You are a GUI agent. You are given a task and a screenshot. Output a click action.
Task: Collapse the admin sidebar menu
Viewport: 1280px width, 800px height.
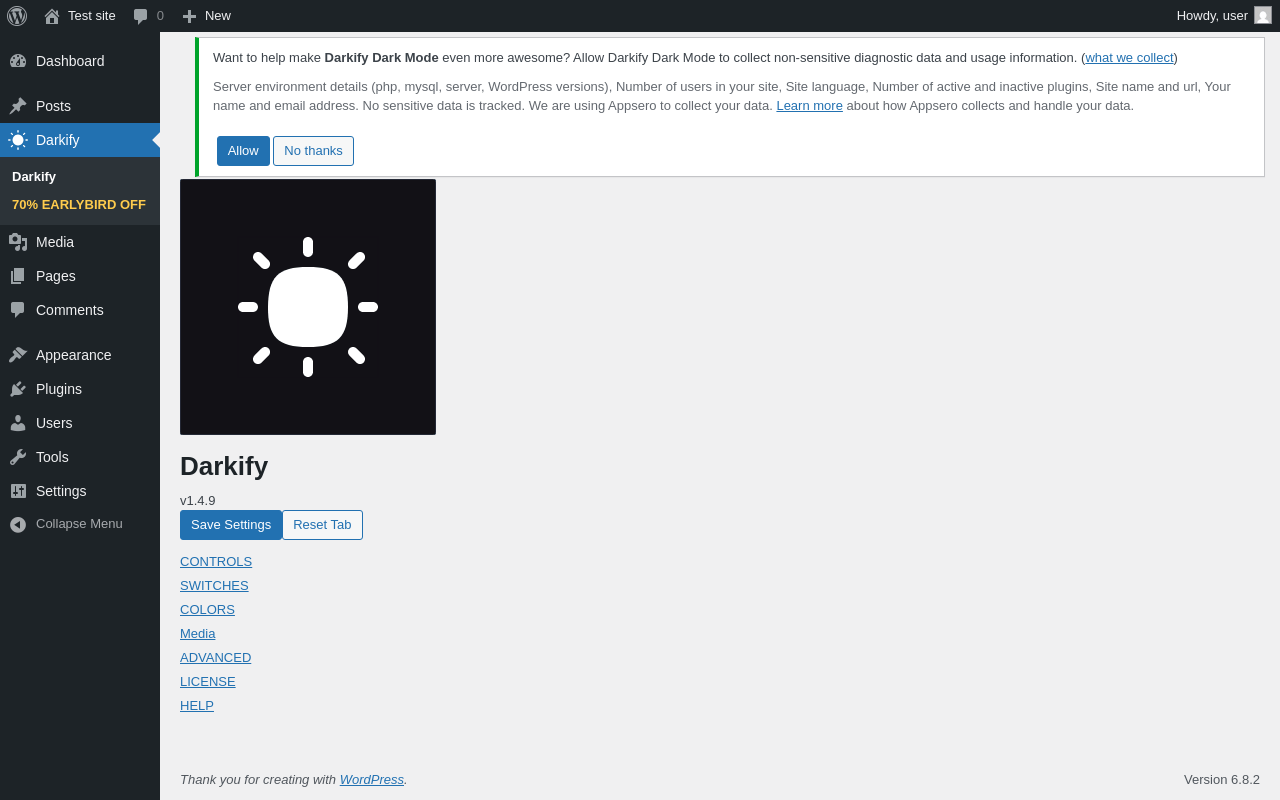click(x=80, y=524)
